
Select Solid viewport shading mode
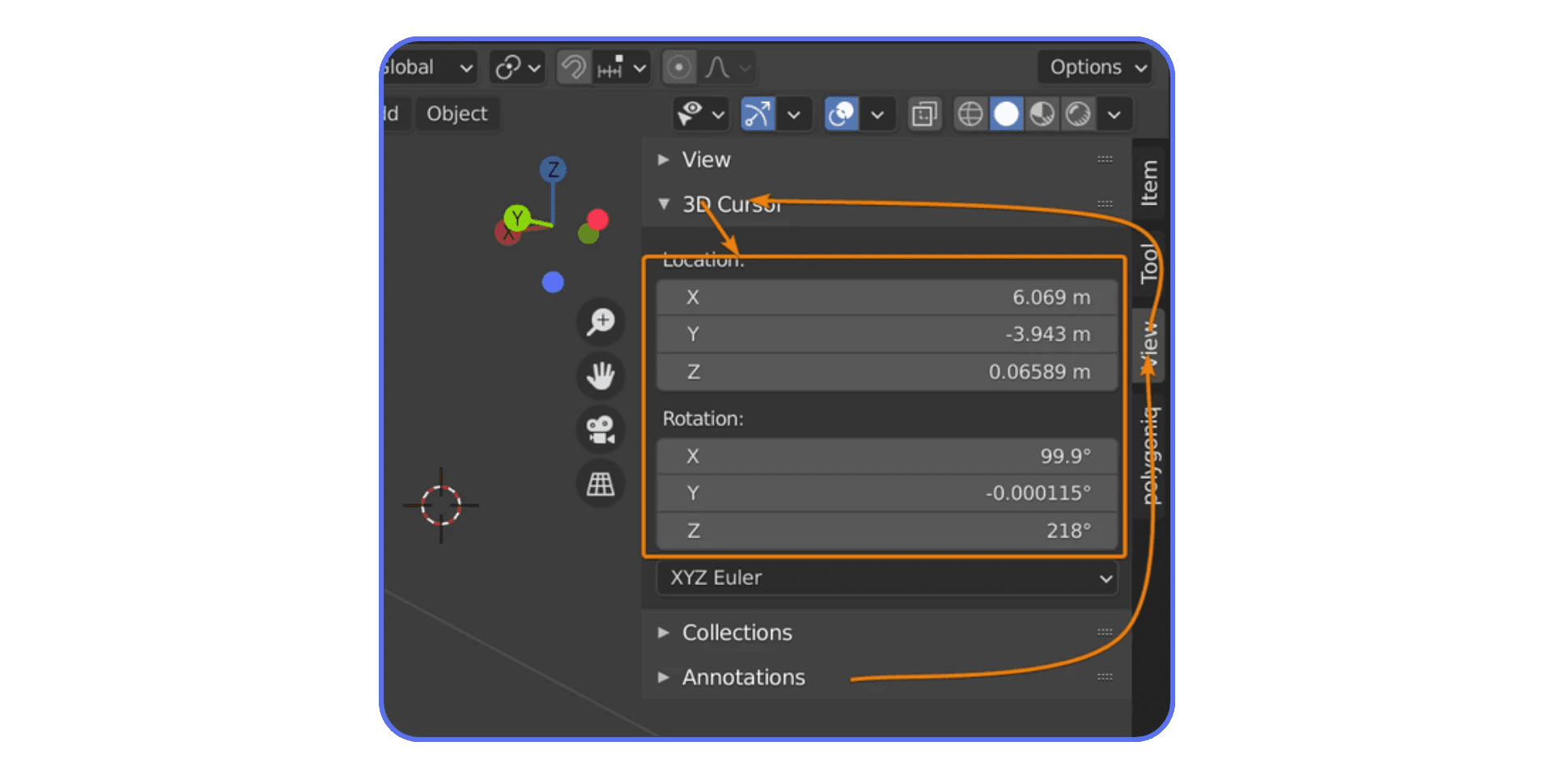(x=1006, y=114)
